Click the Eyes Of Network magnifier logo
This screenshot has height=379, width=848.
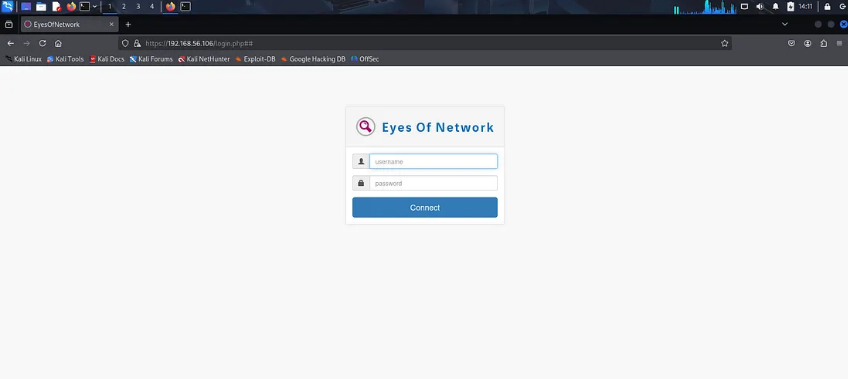(x=366, y=127)
